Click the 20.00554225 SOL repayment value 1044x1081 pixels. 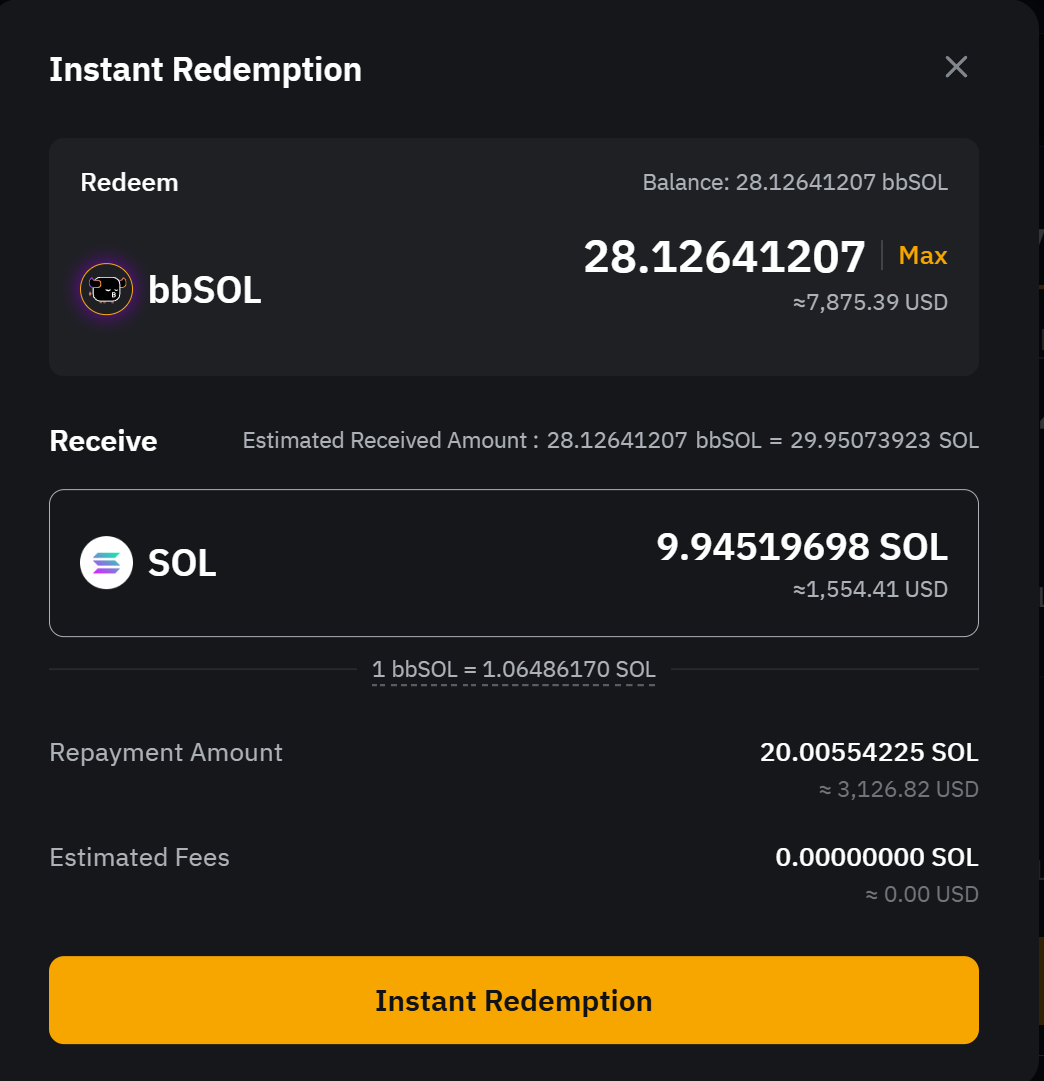[x=868, y=752]
